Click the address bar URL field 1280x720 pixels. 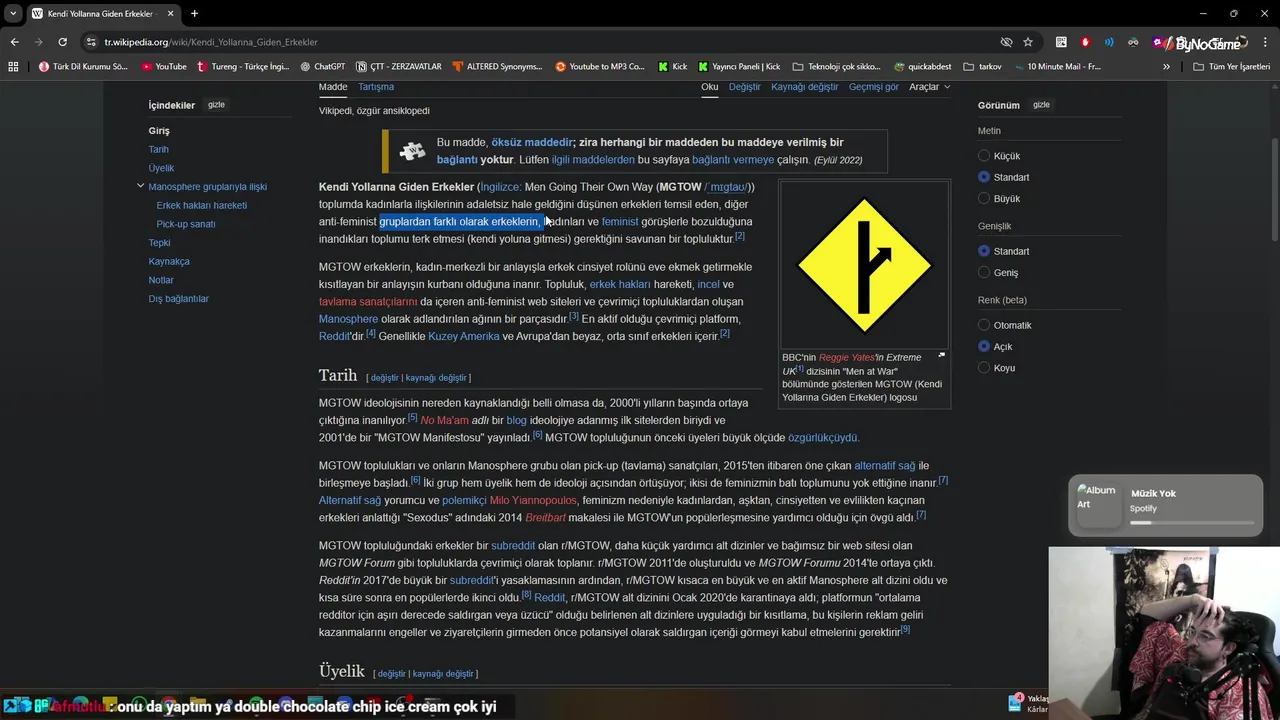(540, 42)
